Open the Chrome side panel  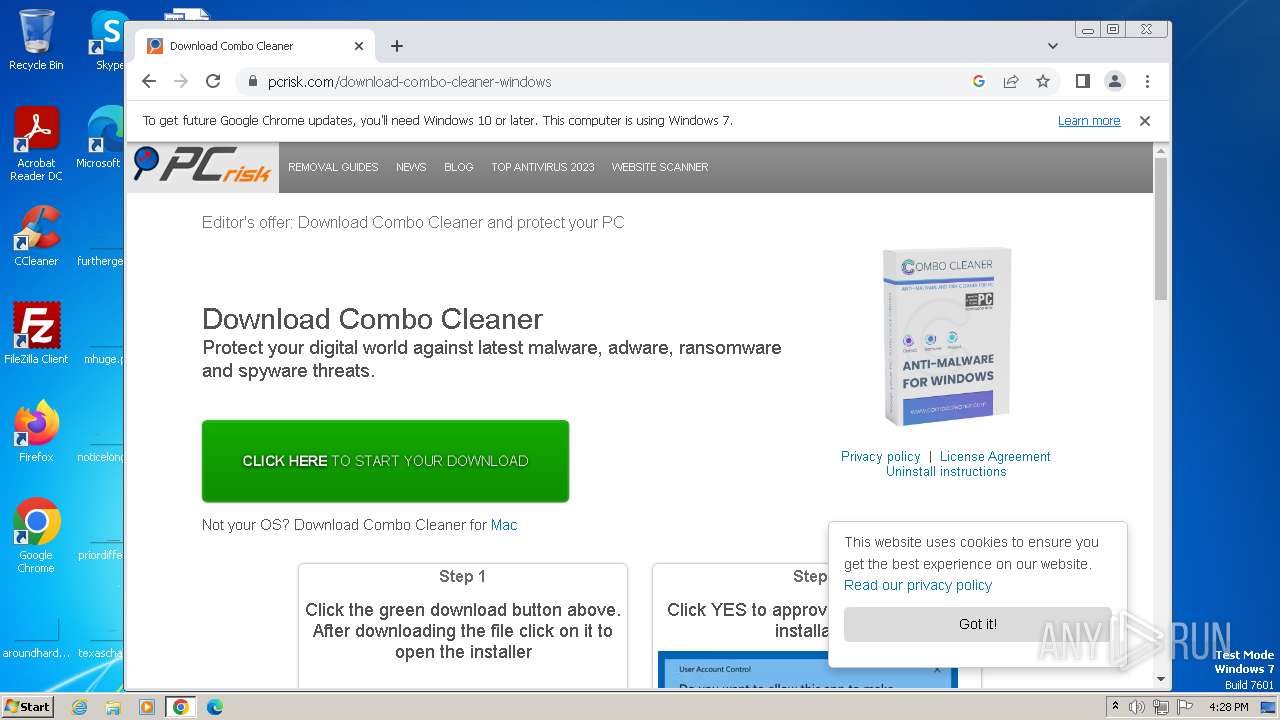(x=1082, y=81)
